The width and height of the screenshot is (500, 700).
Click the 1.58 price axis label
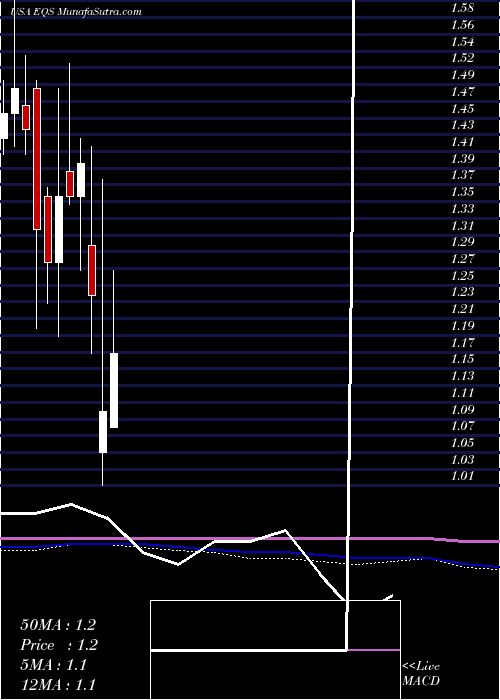point(462,8)
